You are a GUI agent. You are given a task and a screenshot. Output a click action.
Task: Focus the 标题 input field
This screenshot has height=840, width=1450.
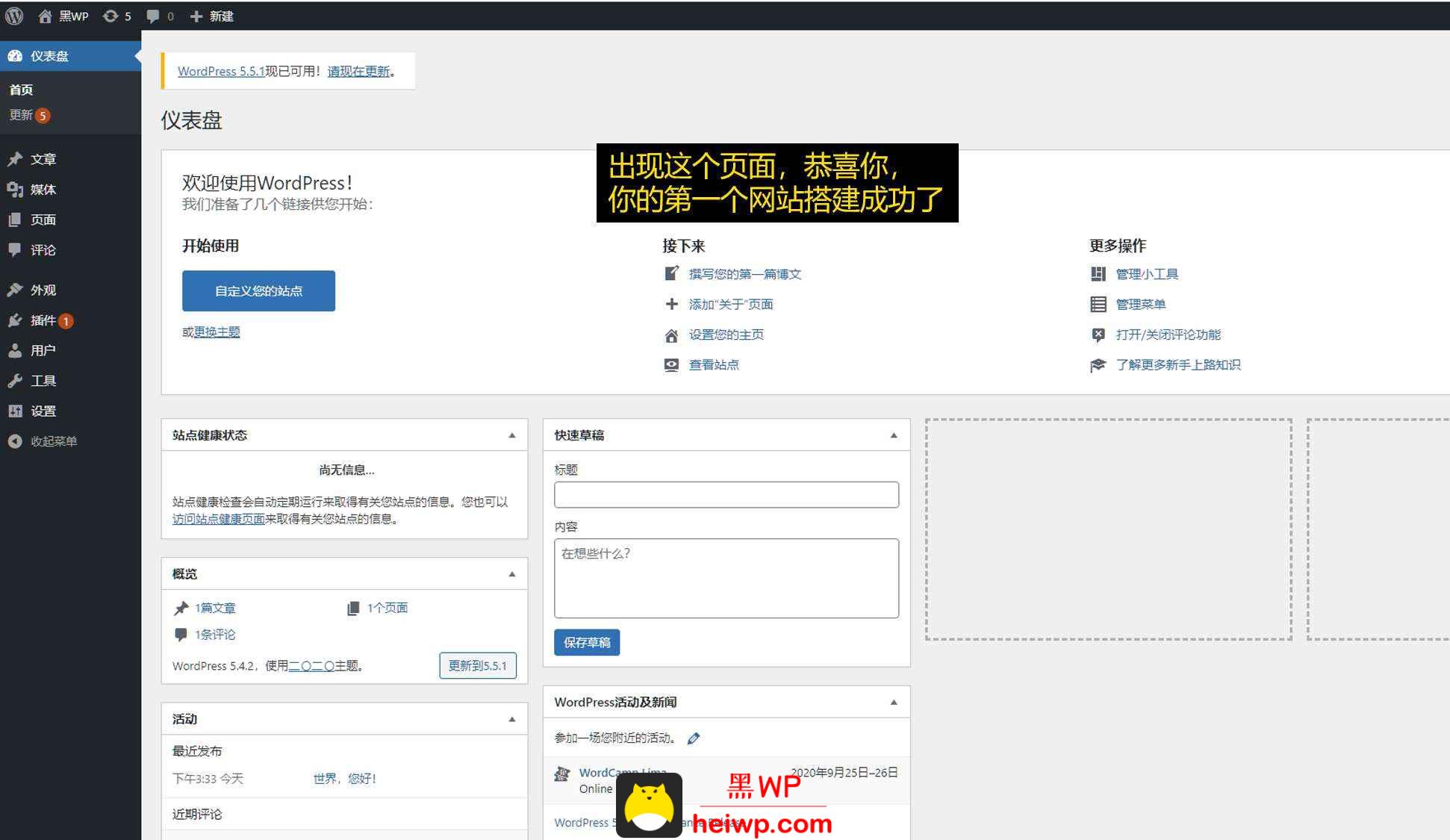(726, 495)
